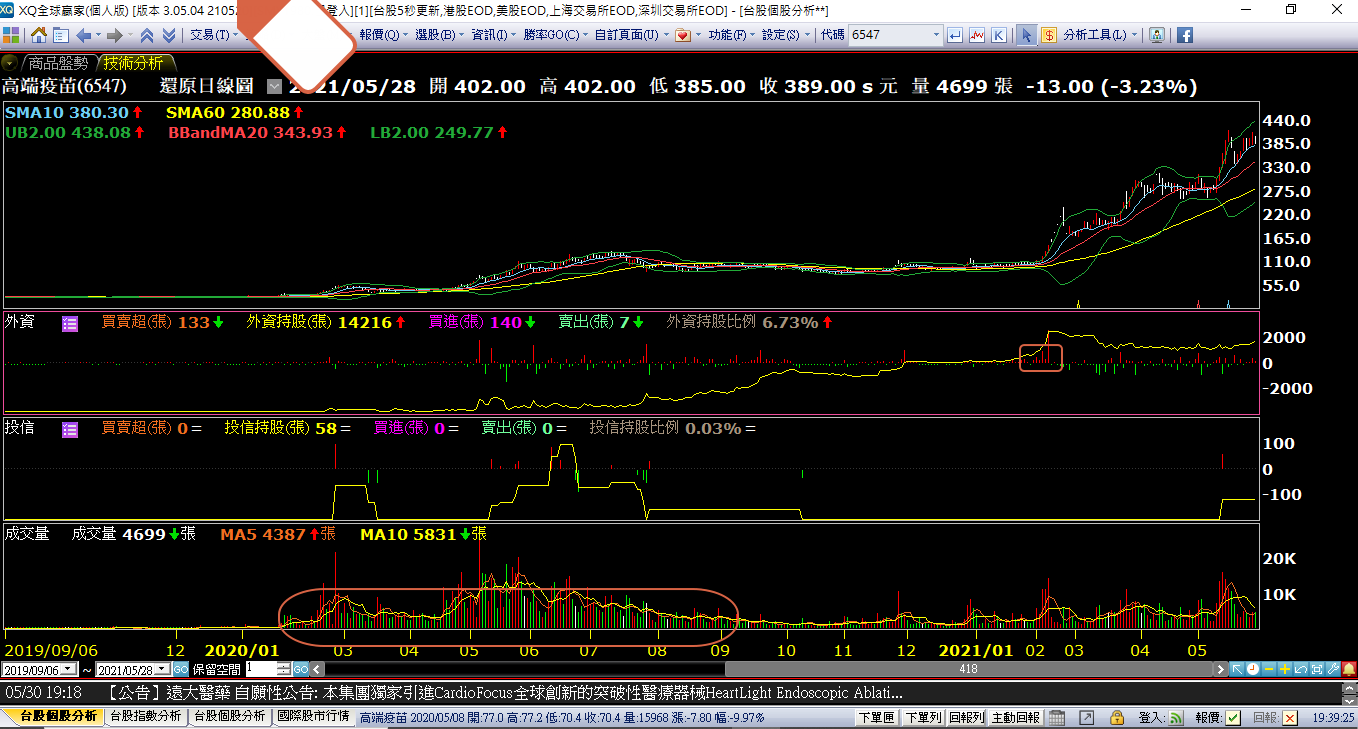
Task: Click the red line chart icon
Action: [x=977, y=35]
